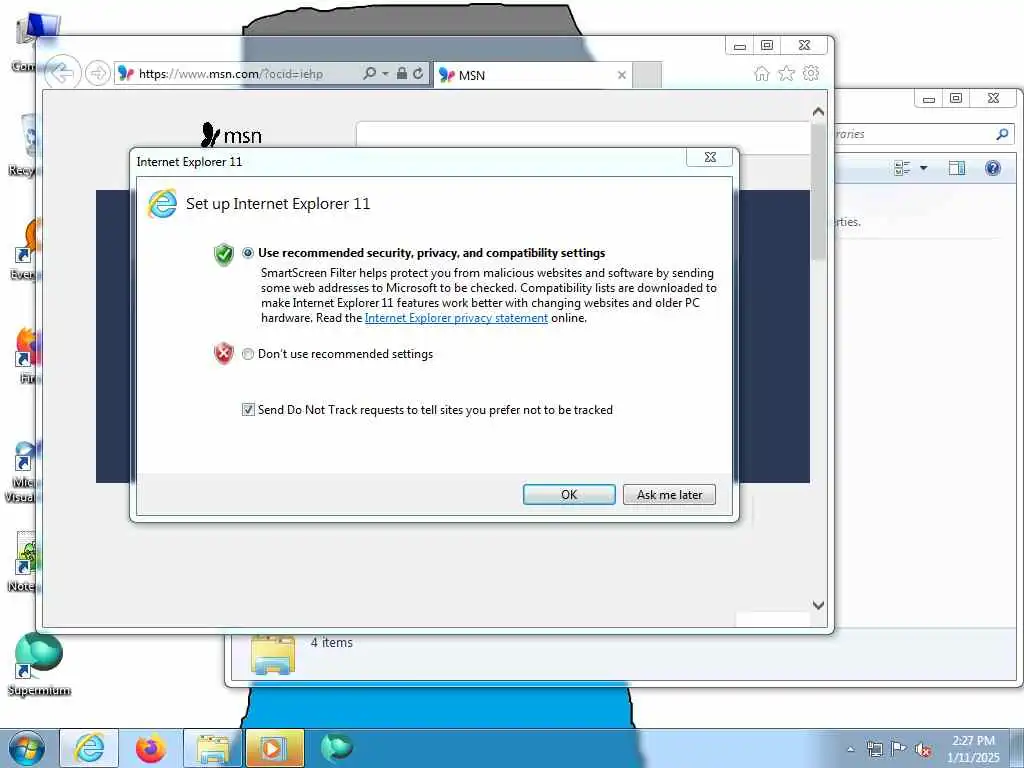The width and height of the screenshot is (1024, 768).
Task: Click the IE vertical scrollbar thumb
Action: point(818,191)
